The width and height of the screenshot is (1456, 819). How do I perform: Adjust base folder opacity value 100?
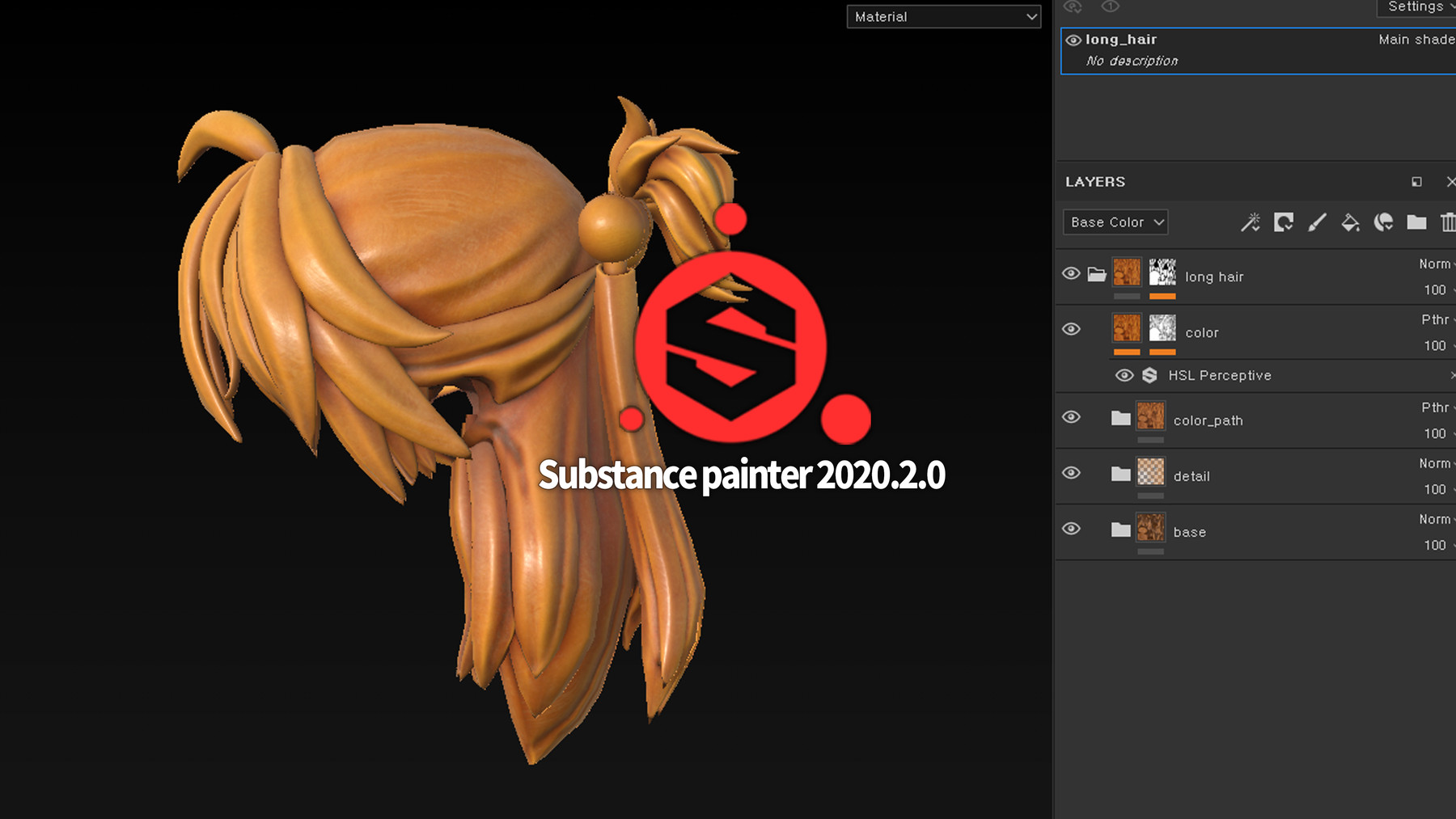1437,546
